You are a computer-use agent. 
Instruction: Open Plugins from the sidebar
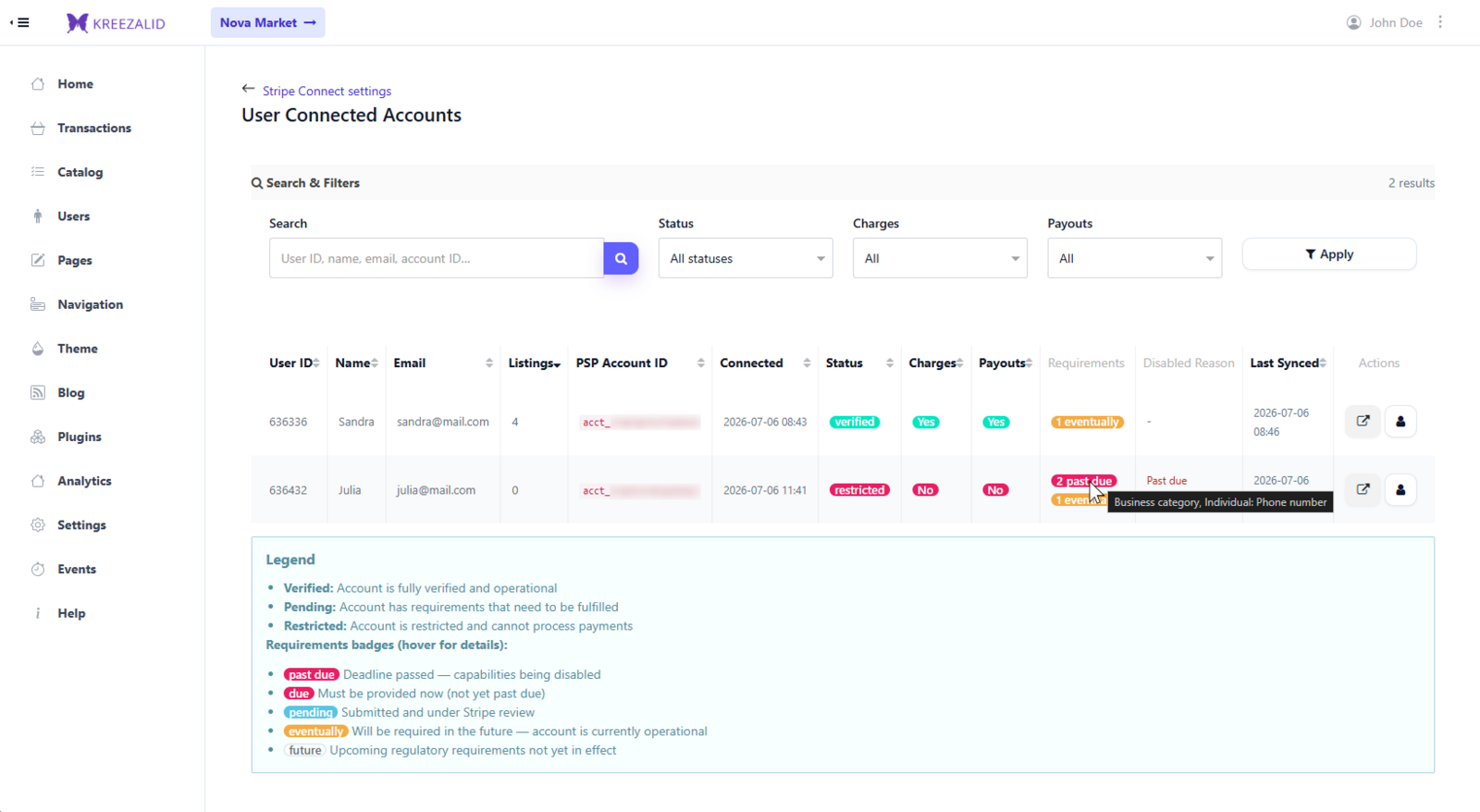[x=79, y=437]
